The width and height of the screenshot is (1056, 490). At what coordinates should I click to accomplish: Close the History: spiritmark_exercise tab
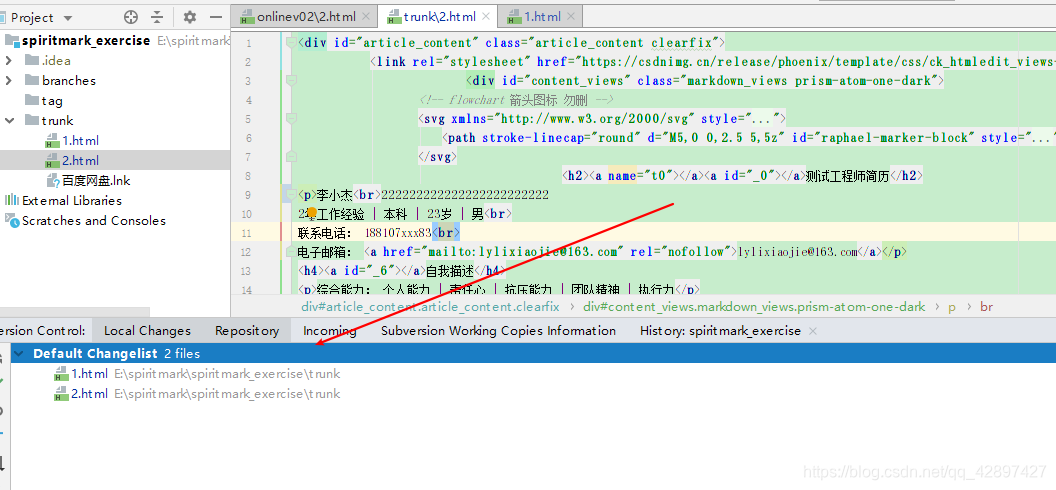coord(812,331)
